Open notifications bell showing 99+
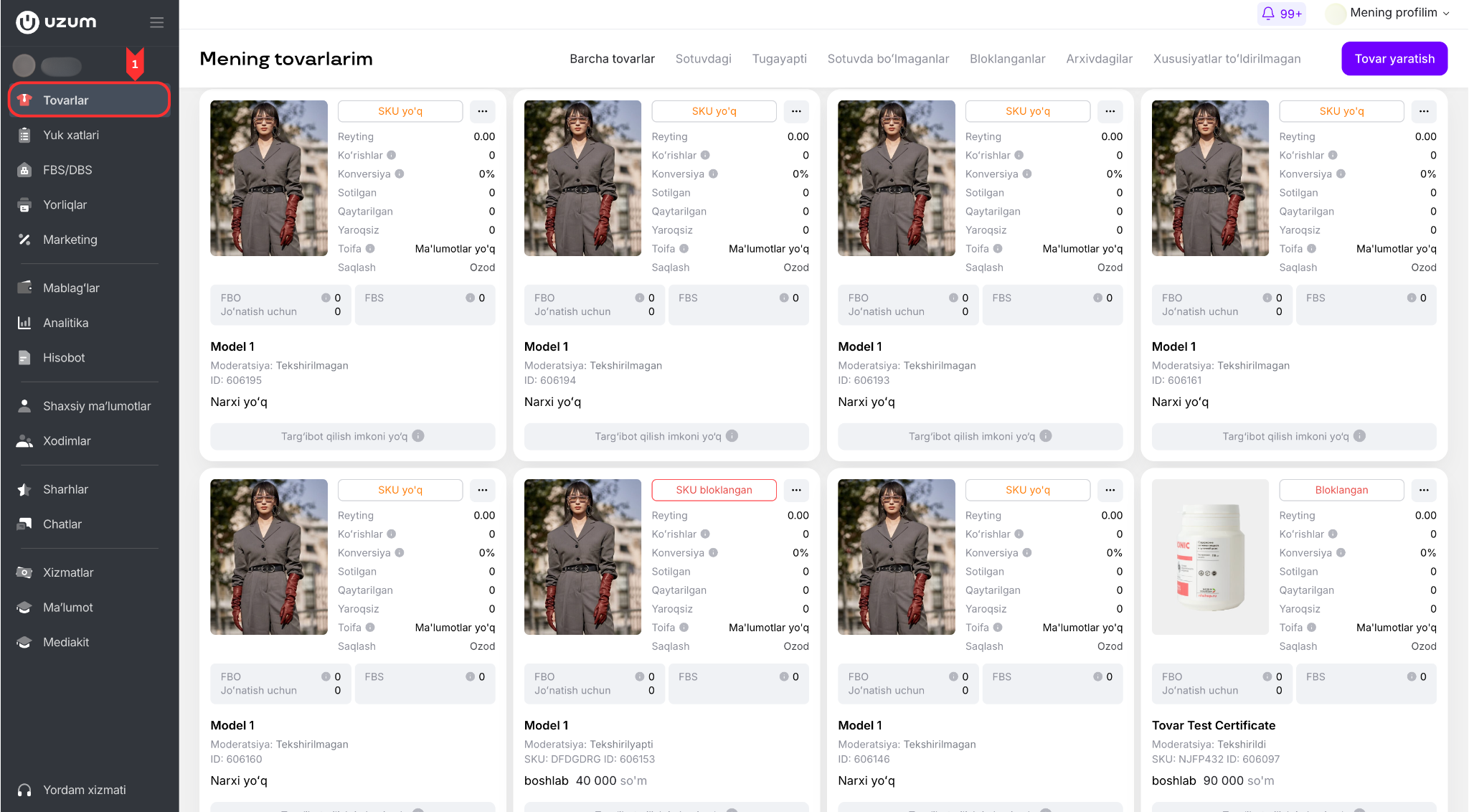 [x=1281, y=14]
